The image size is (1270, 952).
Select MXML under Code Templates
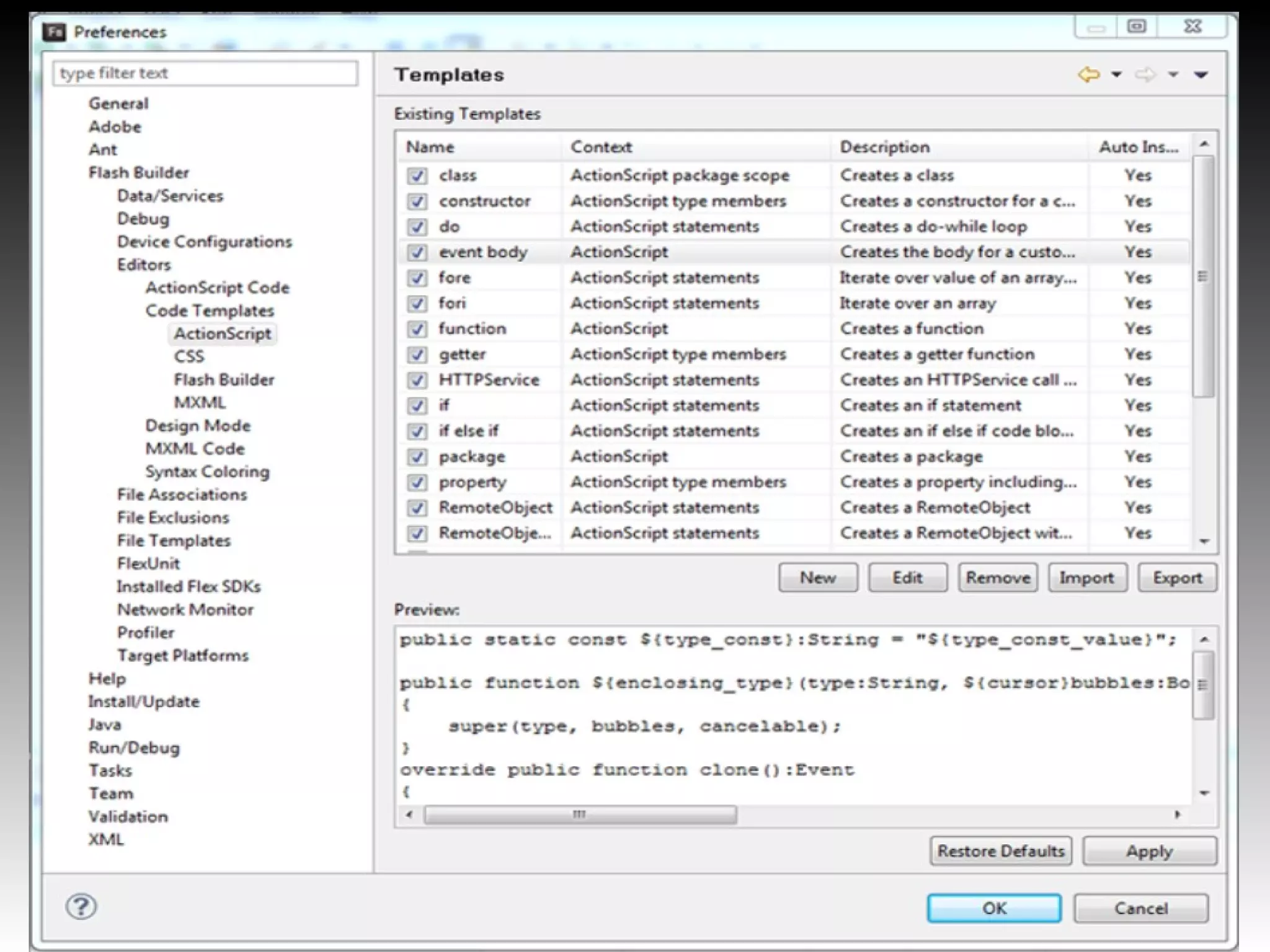click(x=199, y=403)
